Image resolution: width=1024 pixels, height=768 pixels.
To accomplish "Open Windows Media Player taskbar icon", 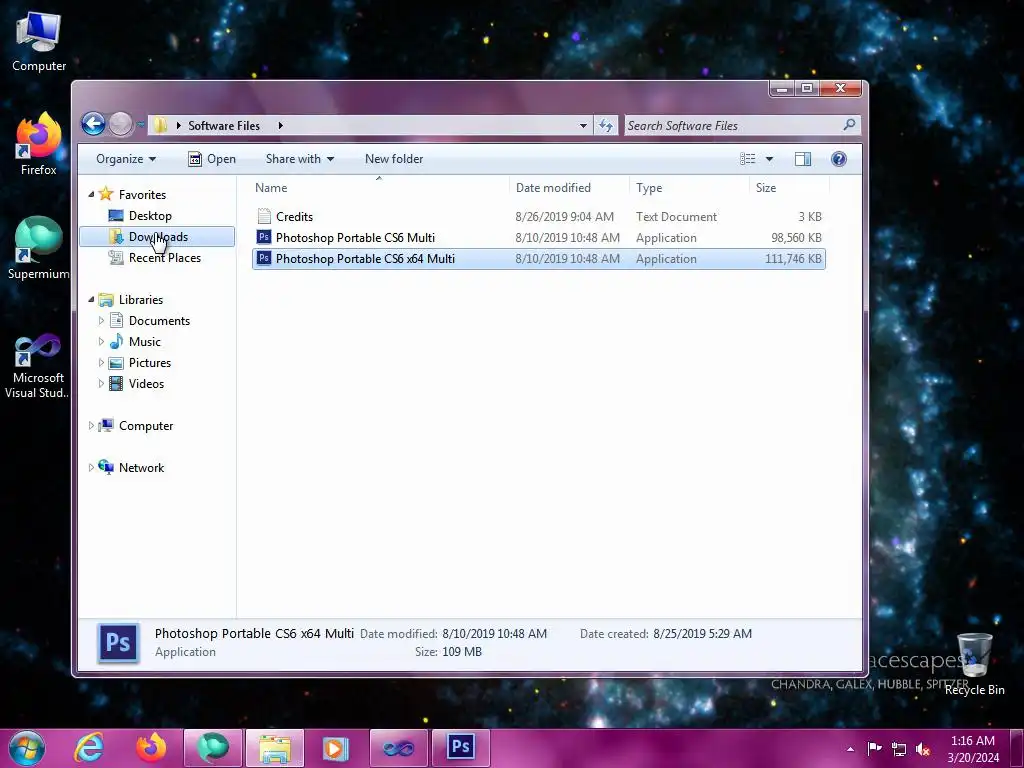I will [x=337, y=748].
